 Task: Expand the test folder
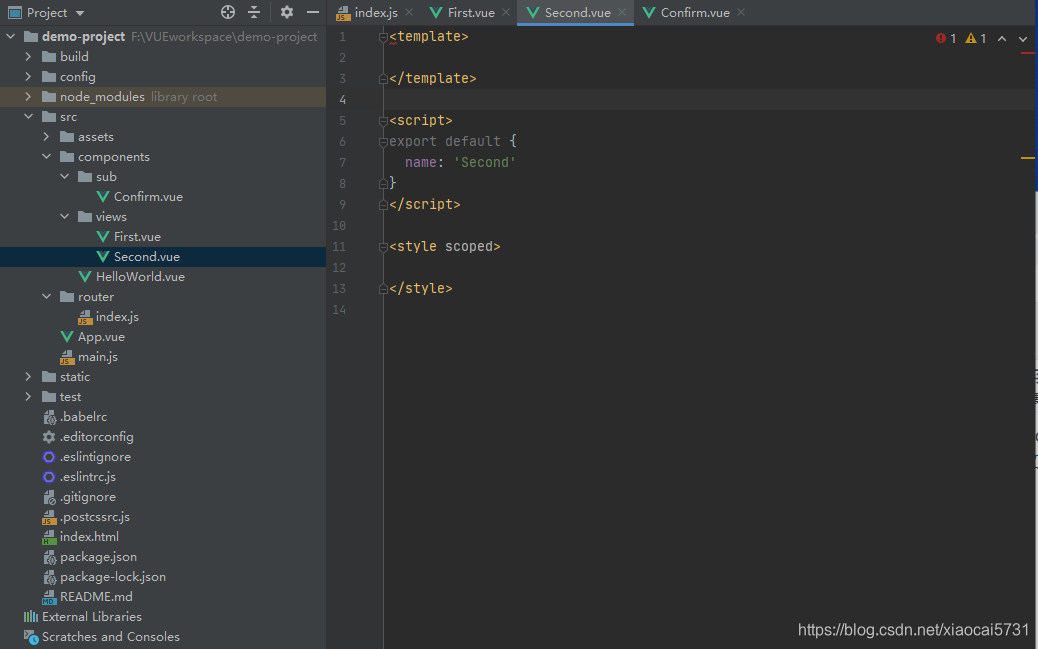28,397
